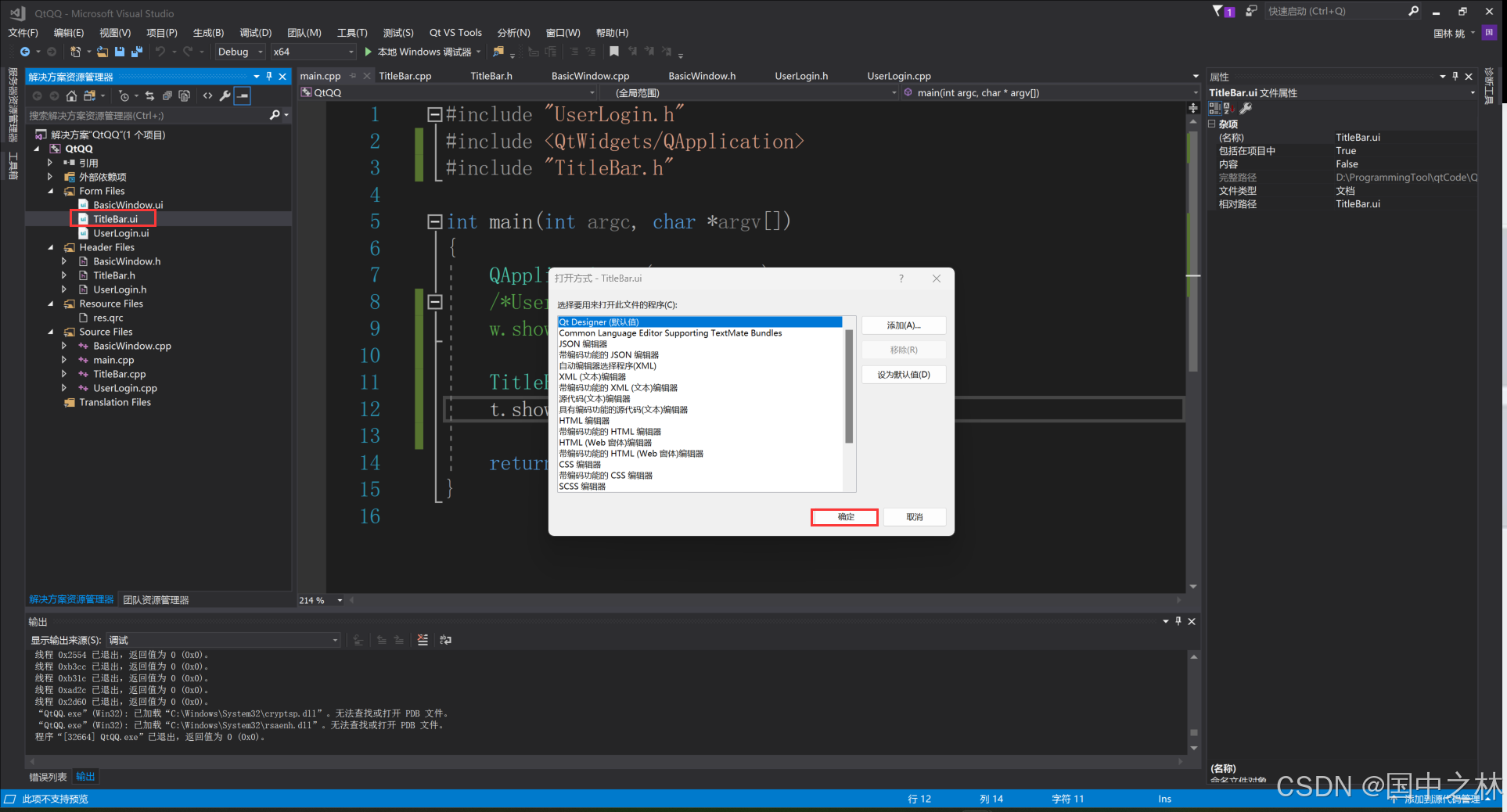Image resolution: width=1507 pixels, height=812 pixels.
Task: Click the help question mark in Open With dialog
Action: [901, 278]
